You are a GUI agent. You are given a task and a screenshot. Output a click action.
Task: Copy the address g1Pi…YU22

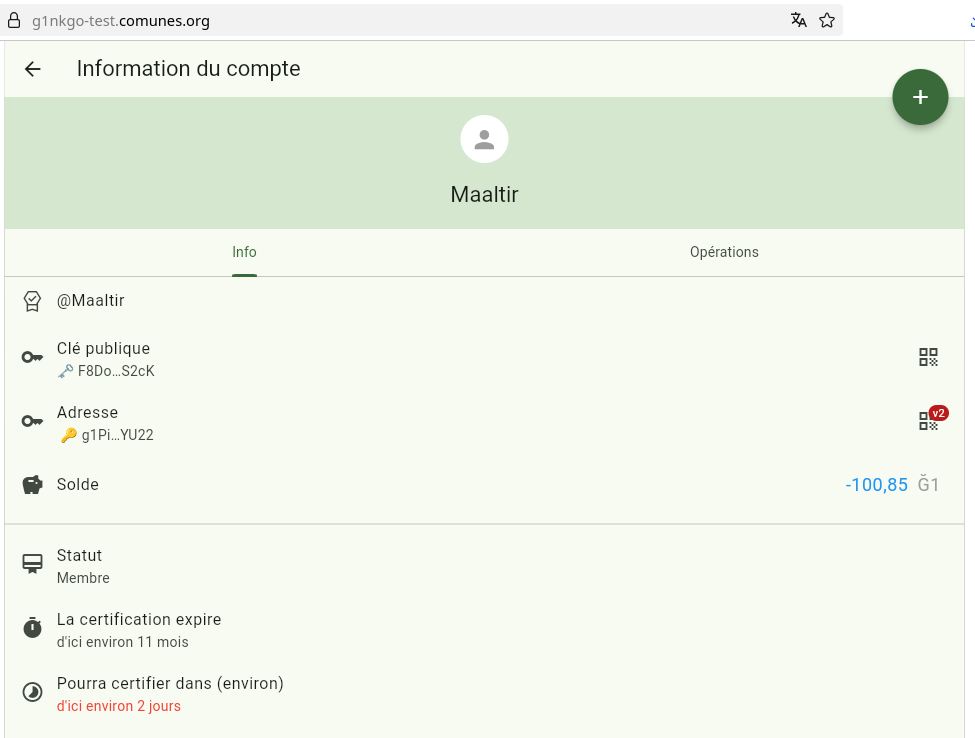[x=117, y=435]
